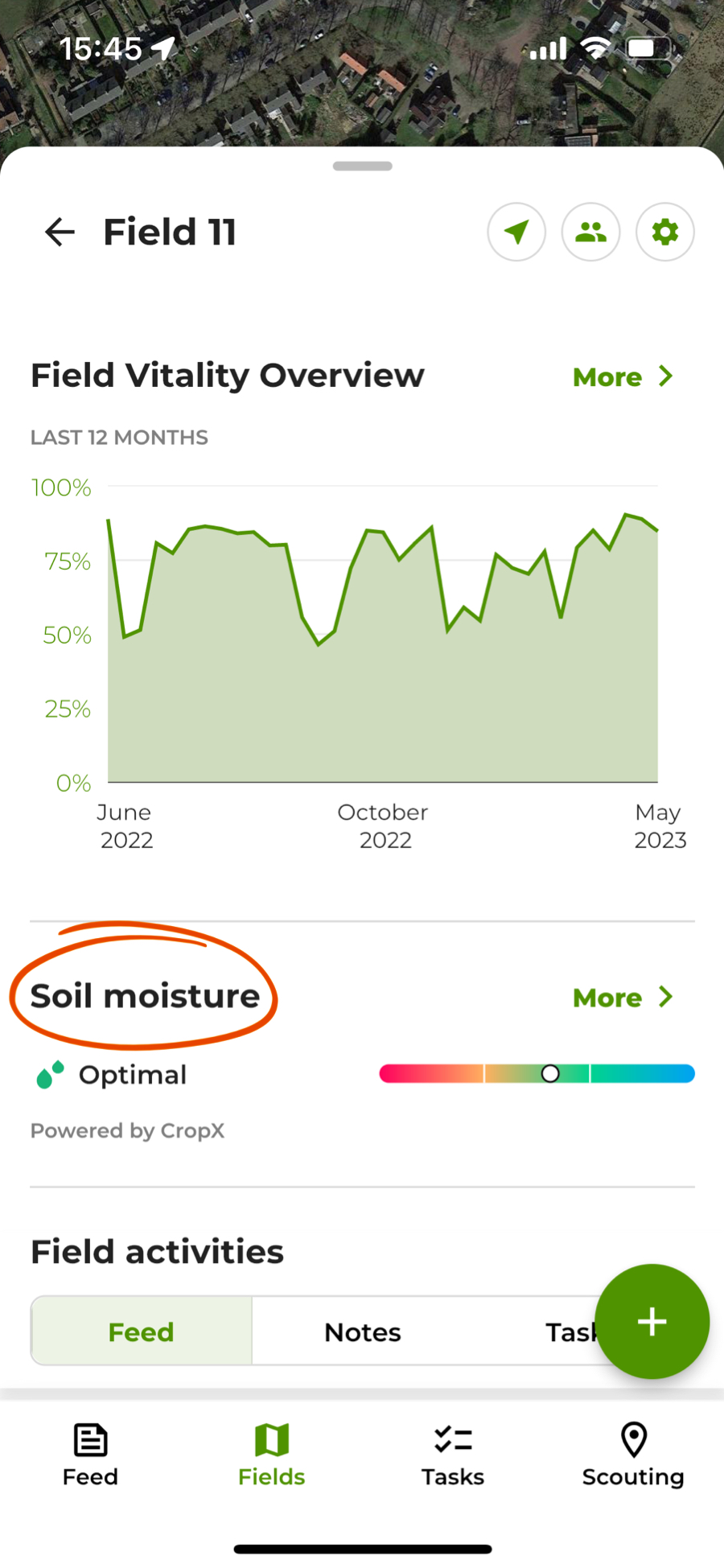This screenshot has height=1568, width=724.
Task: Open the Feed tab in bottom navigation
Action: click(x=90, y=1455)
